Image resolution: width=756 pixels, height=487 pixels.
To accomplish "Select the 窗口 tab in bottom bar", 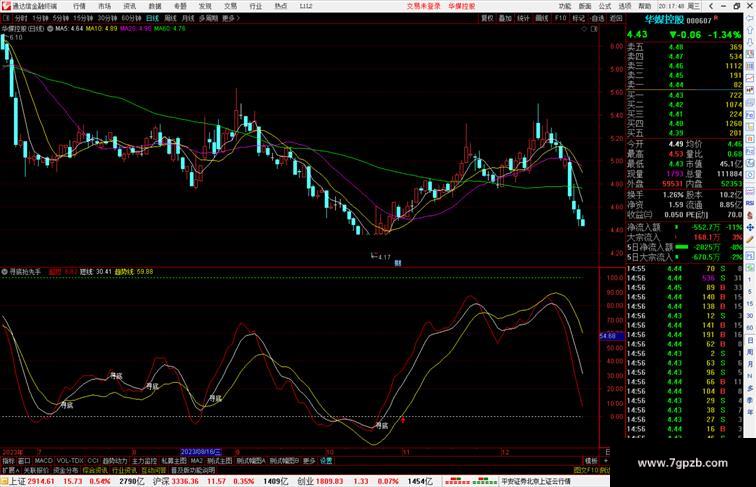I will click(x=24, y=461).
